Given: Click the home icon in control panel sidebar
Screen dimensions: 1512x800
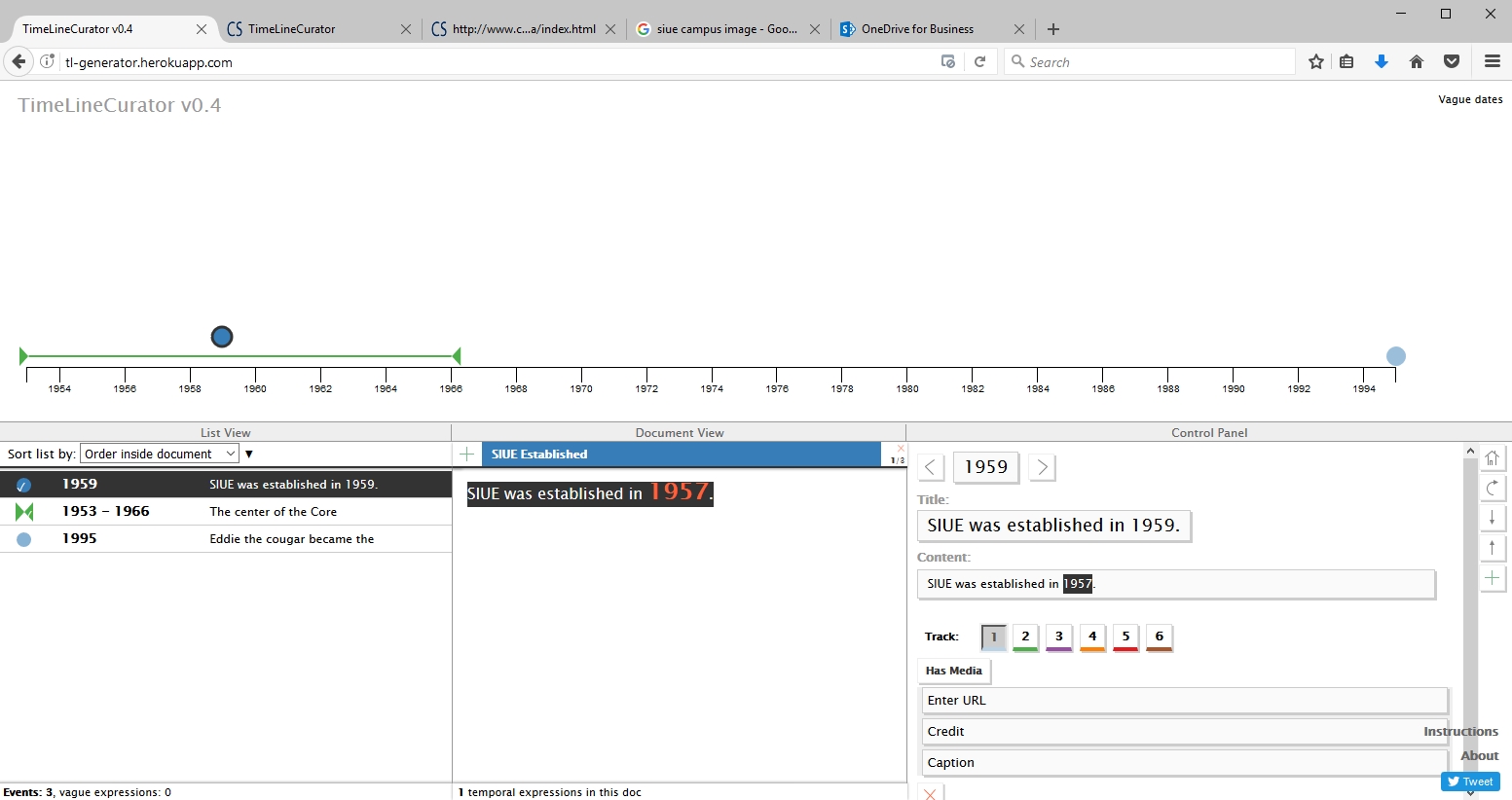Looking at the screenshot, I should 1492,457.
